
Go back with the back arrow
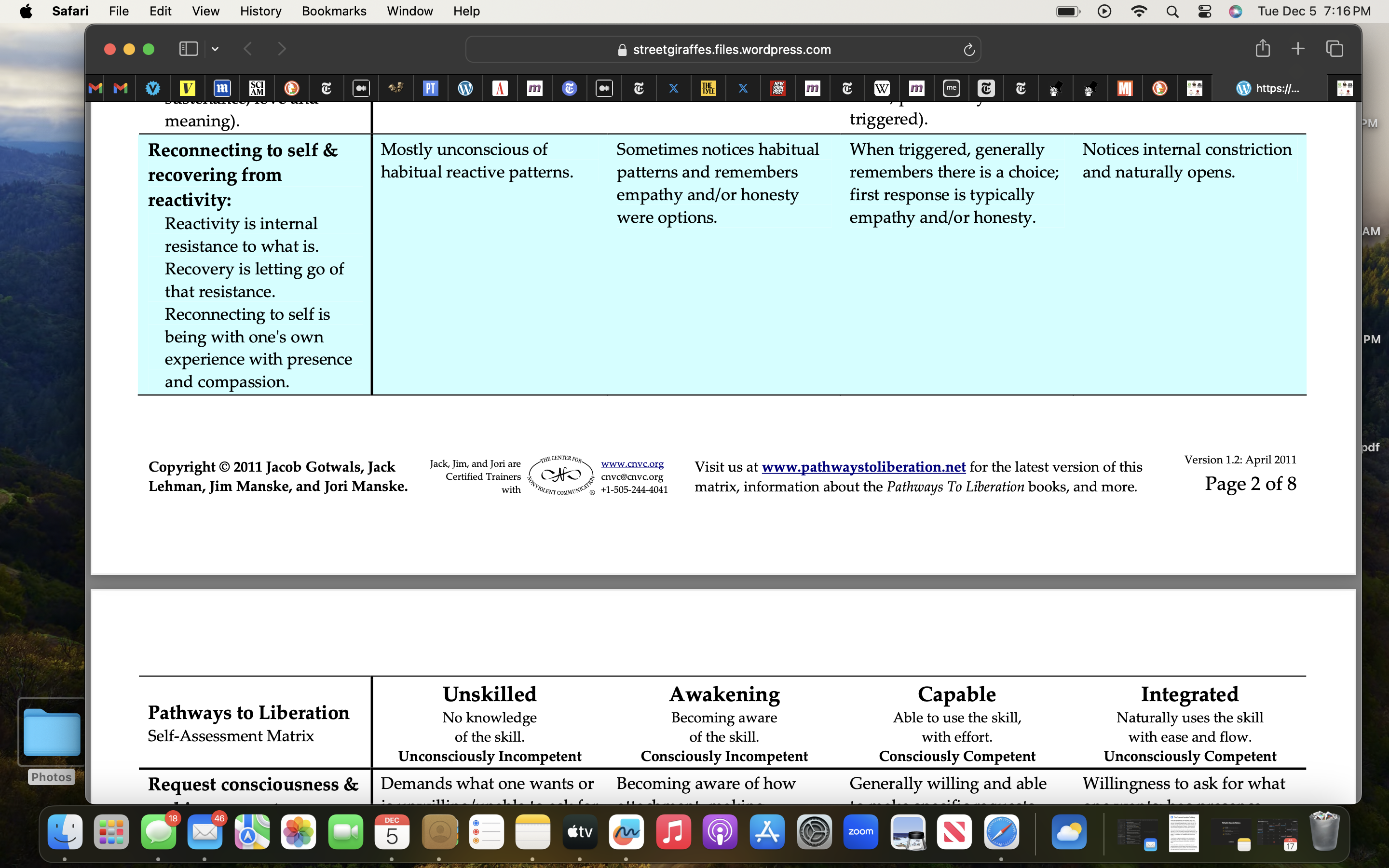point(248,49)
